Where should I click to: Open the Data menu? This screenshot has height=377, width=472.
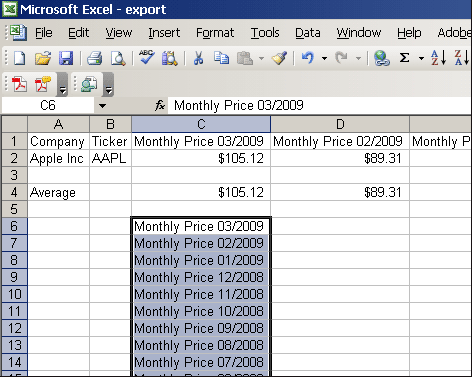tap(308, 33)
